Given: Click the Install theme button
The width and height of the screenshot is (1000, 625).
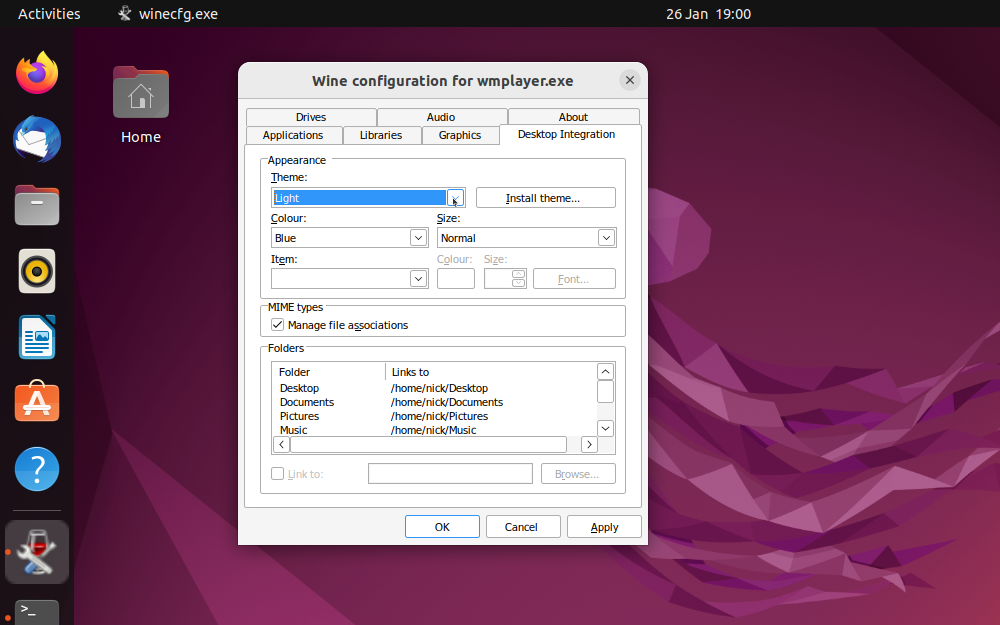Looking at the screenshot, I should coord(545,198).
